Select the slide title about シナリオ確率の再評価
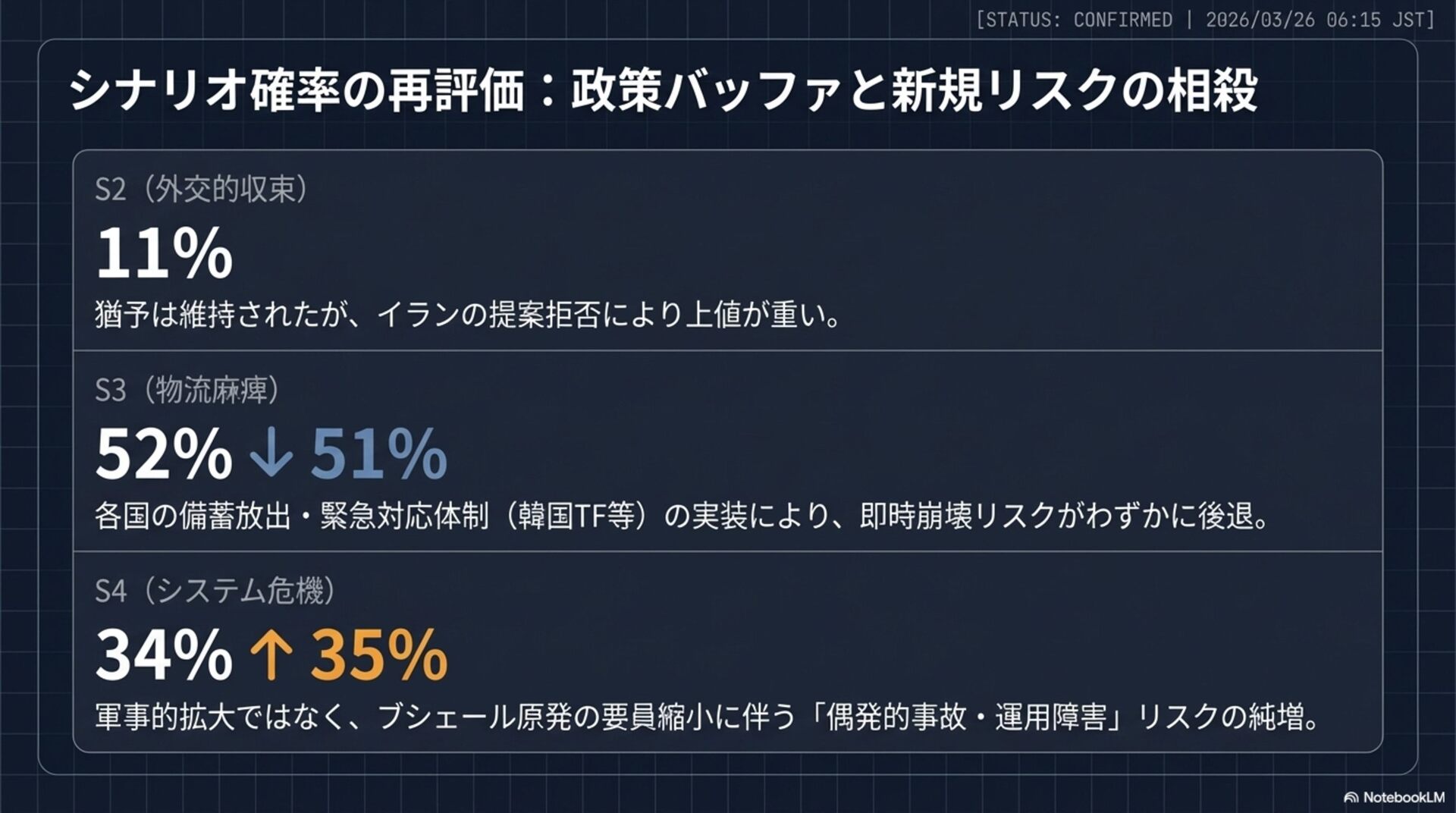The height and width of the screenshot is (813, 1456). [x=664, y=89]
